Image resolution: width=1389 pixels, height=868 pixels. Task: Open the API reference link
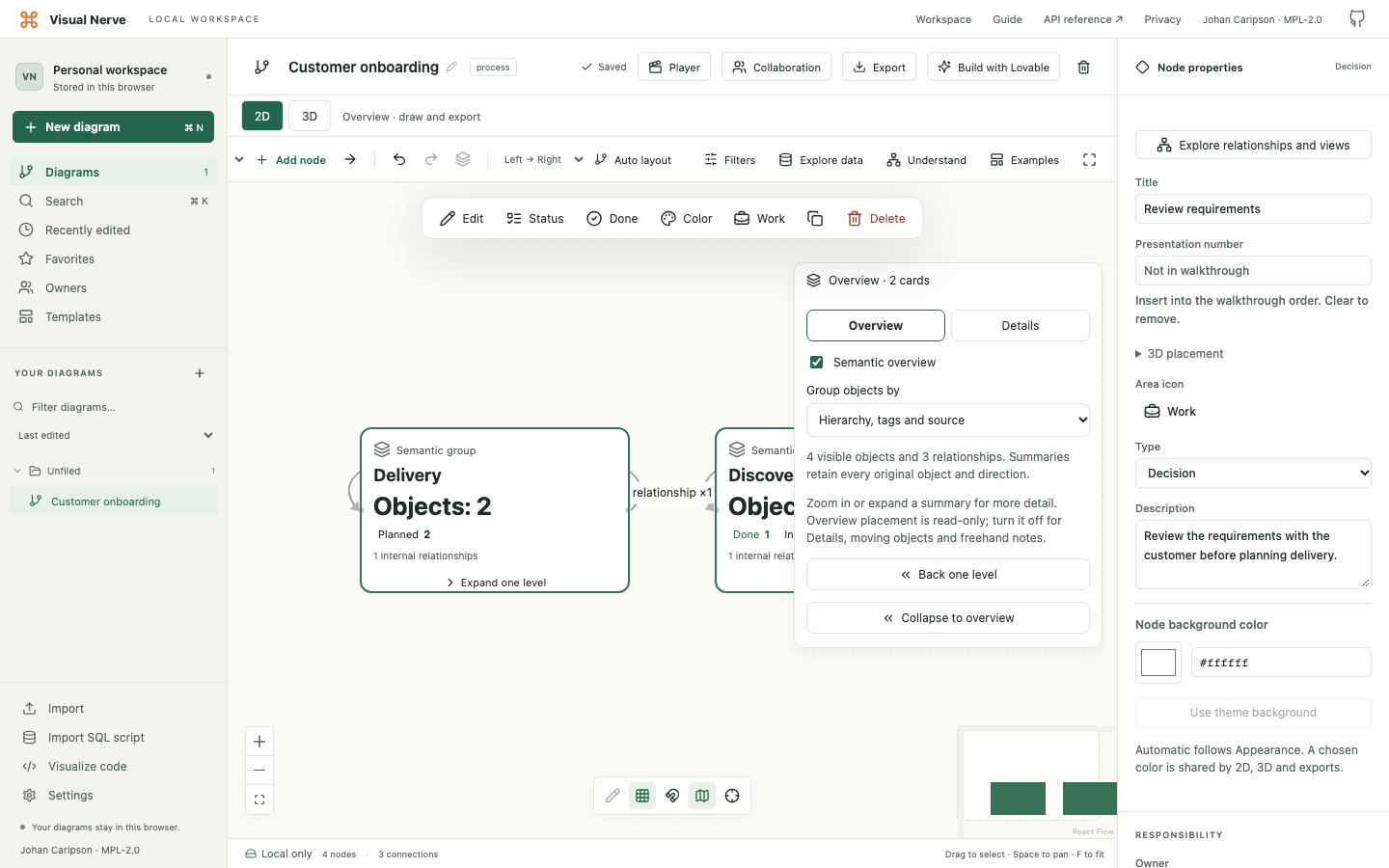click(1083, 19)
